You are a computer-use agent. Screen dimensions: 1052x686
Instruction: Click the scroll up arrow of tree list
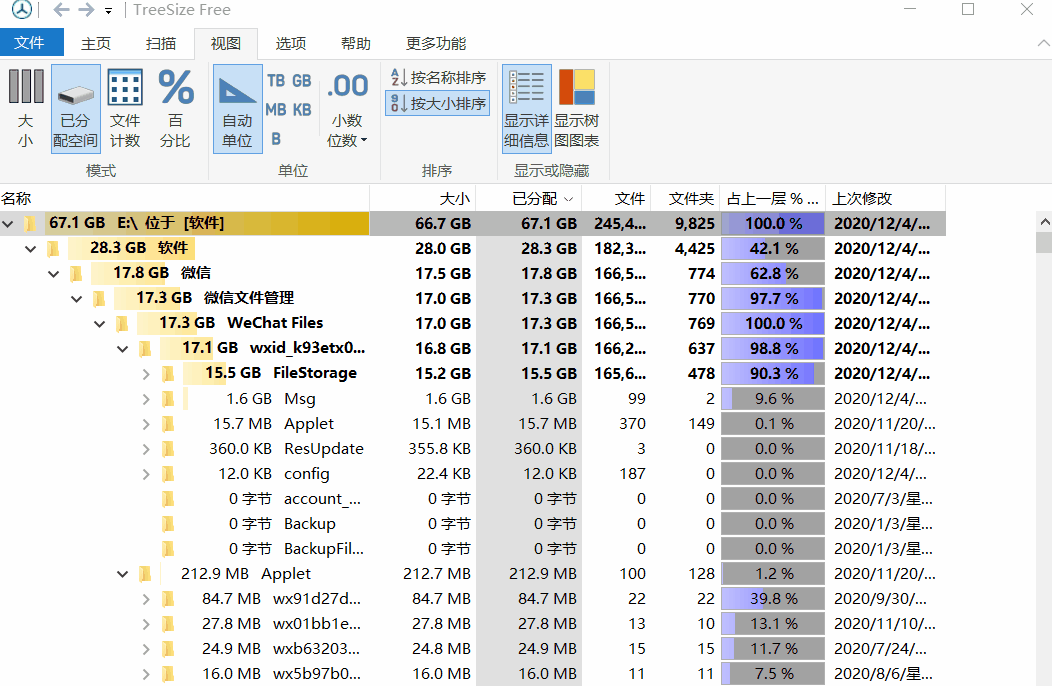coord(1044,222)
